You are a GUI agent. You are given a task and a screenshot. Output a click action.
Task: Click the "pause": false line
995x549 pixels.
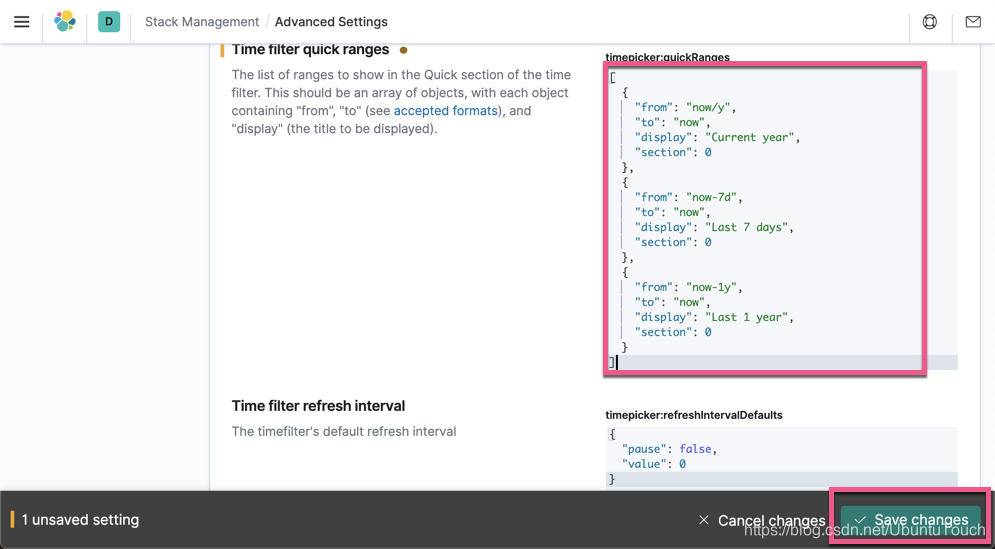669,449
